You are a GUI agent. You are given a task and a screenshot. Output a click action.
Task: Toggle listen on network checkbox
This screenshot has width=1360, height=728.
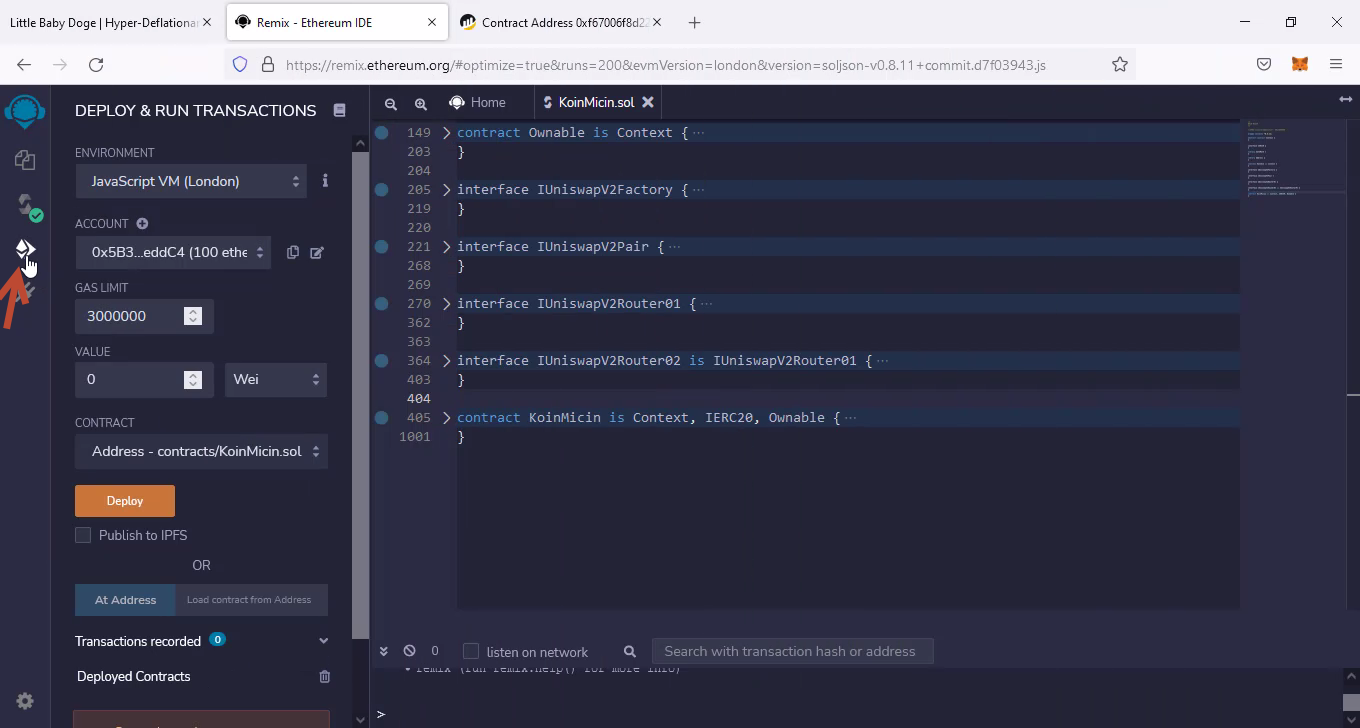pyautogui.click(x=471, y=651)
